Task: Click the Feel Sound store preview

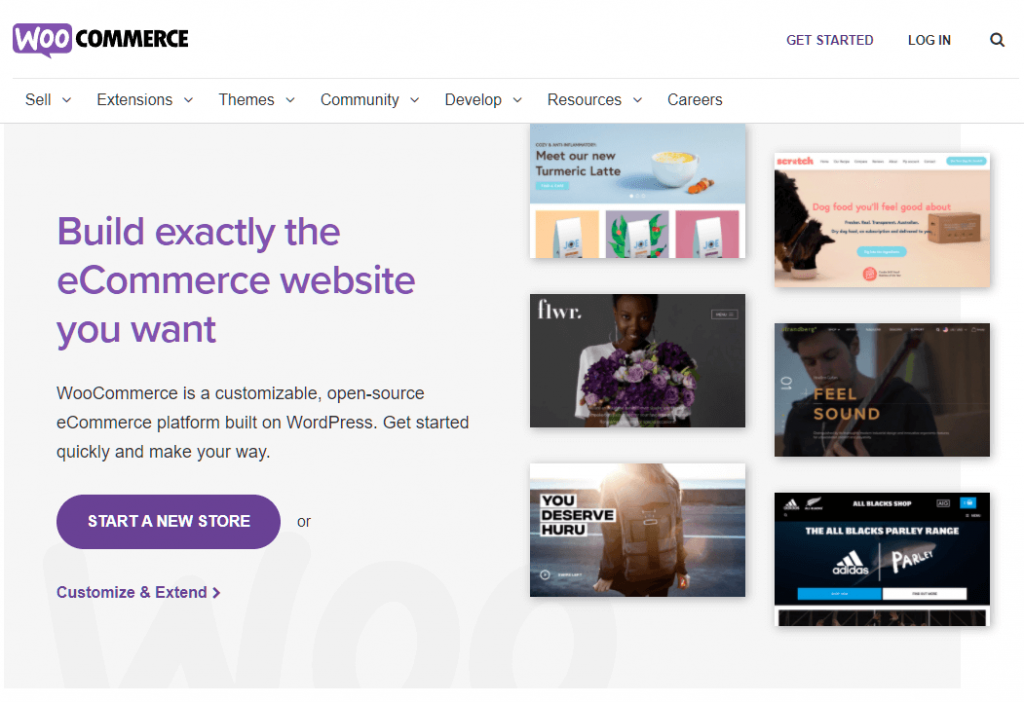Action: click(x=881, y=389)
